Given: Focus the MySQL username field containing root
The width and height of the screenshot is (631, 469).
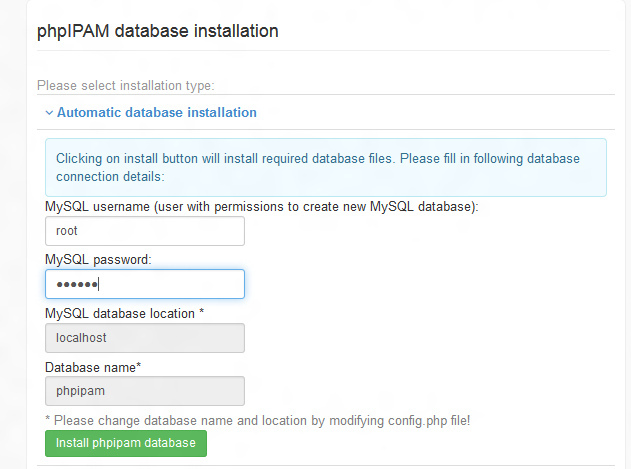Looking at the screenshot, I should (144, 231).
